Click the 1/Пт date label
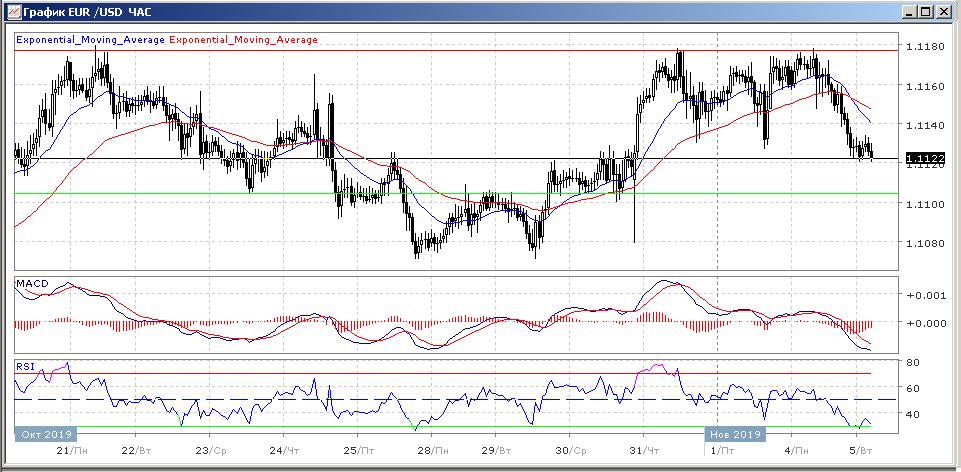This screenshot has width=961, height=472. (x=722, y=451)
